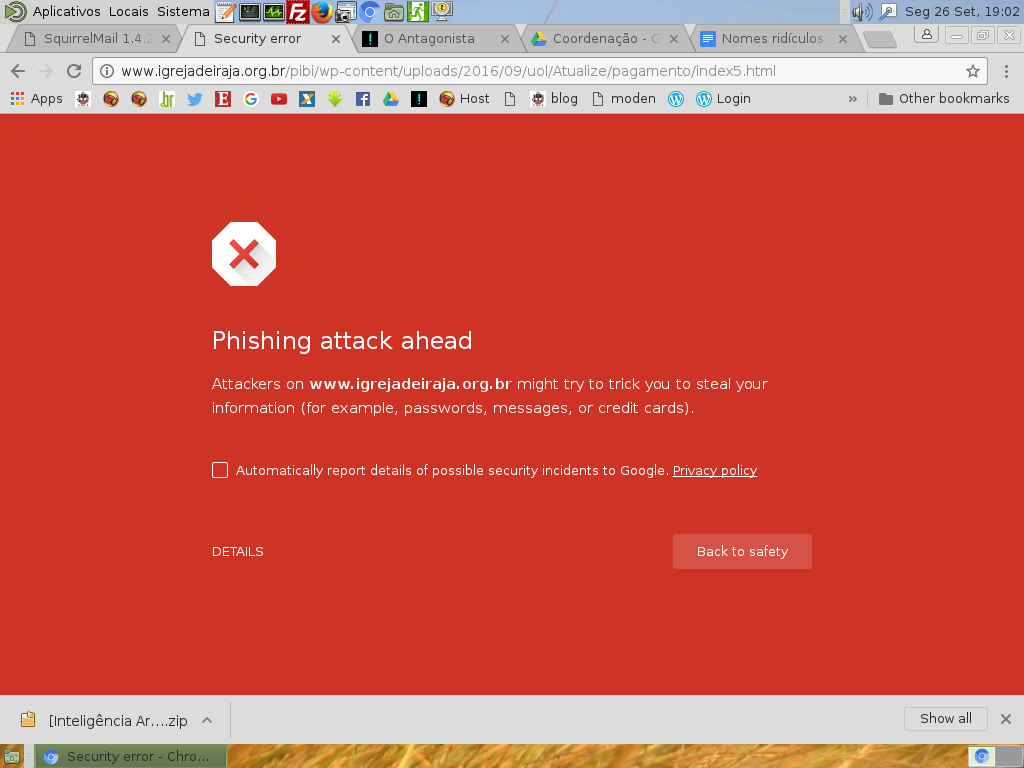
Task: Open the Locais menu
Action: (x=129, y=12)
